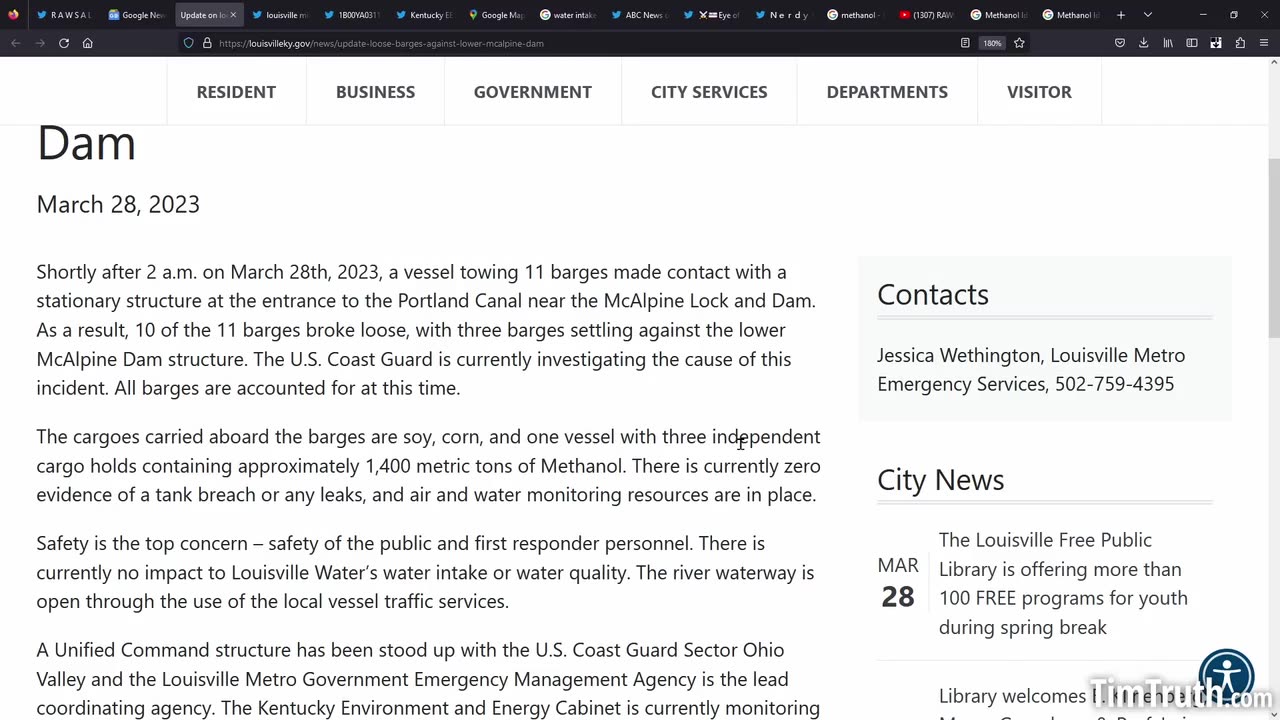Viewport: 1280px width, 720px height.
Task: Click the page vertical scrollbar thumb
Action: (1273, 248)
